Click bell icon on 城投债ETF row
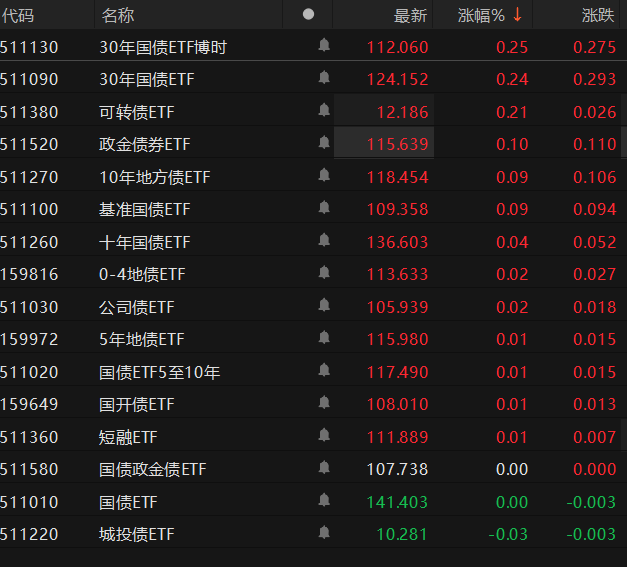 coord(324,533)
